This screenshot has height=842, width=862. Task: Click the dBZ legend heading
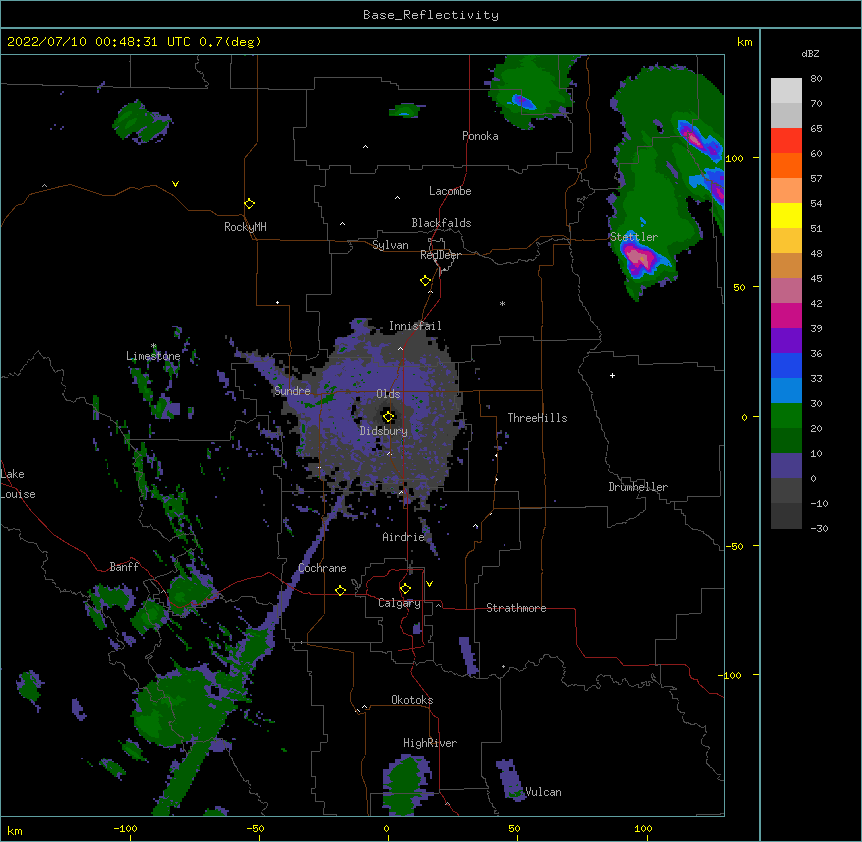tap(810, 53)
